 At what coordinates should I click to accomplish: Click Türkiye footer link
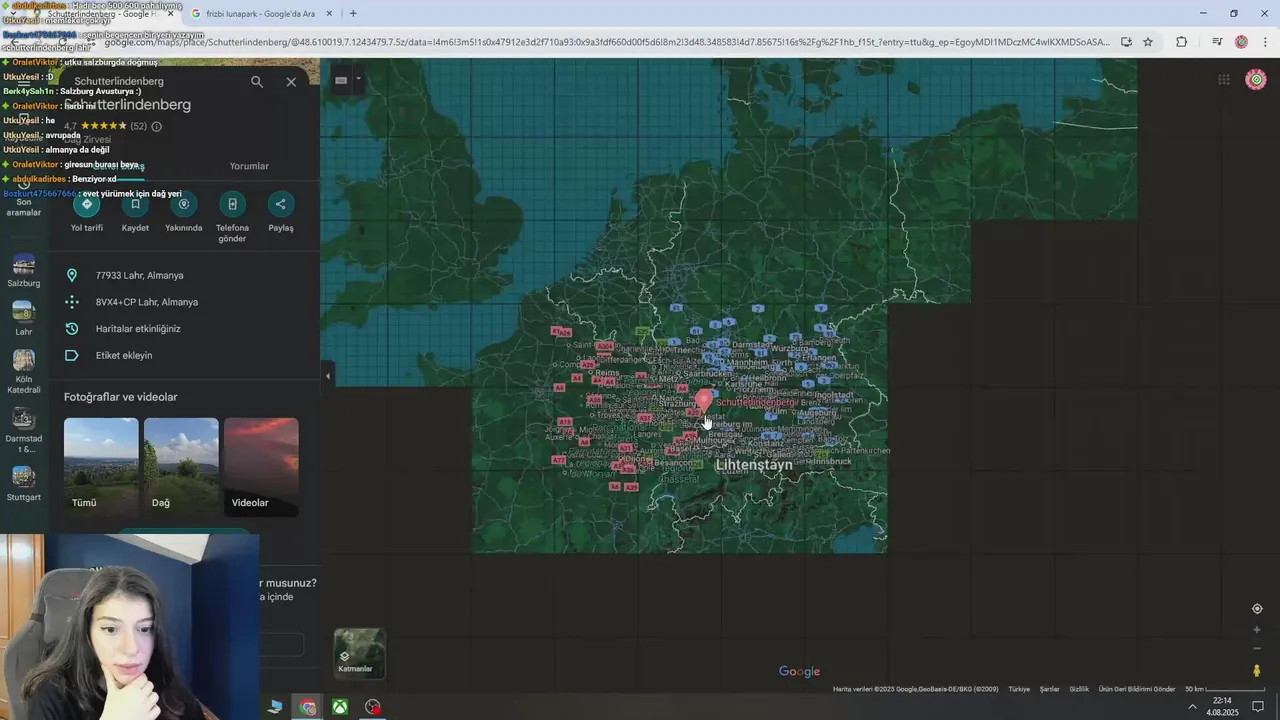tap(1019, 689)
